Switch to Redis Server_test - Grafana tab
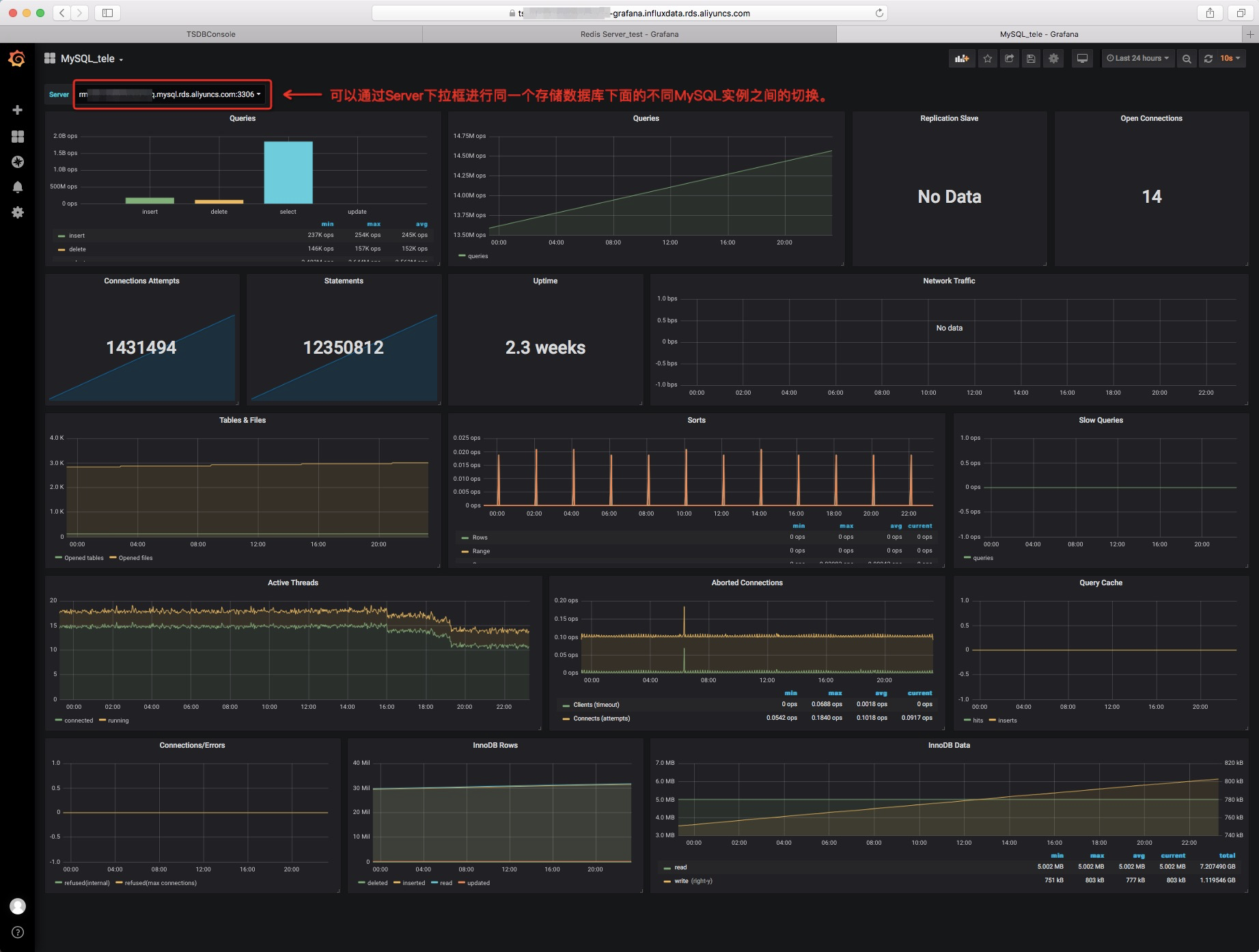 click(x=629, y=34)
